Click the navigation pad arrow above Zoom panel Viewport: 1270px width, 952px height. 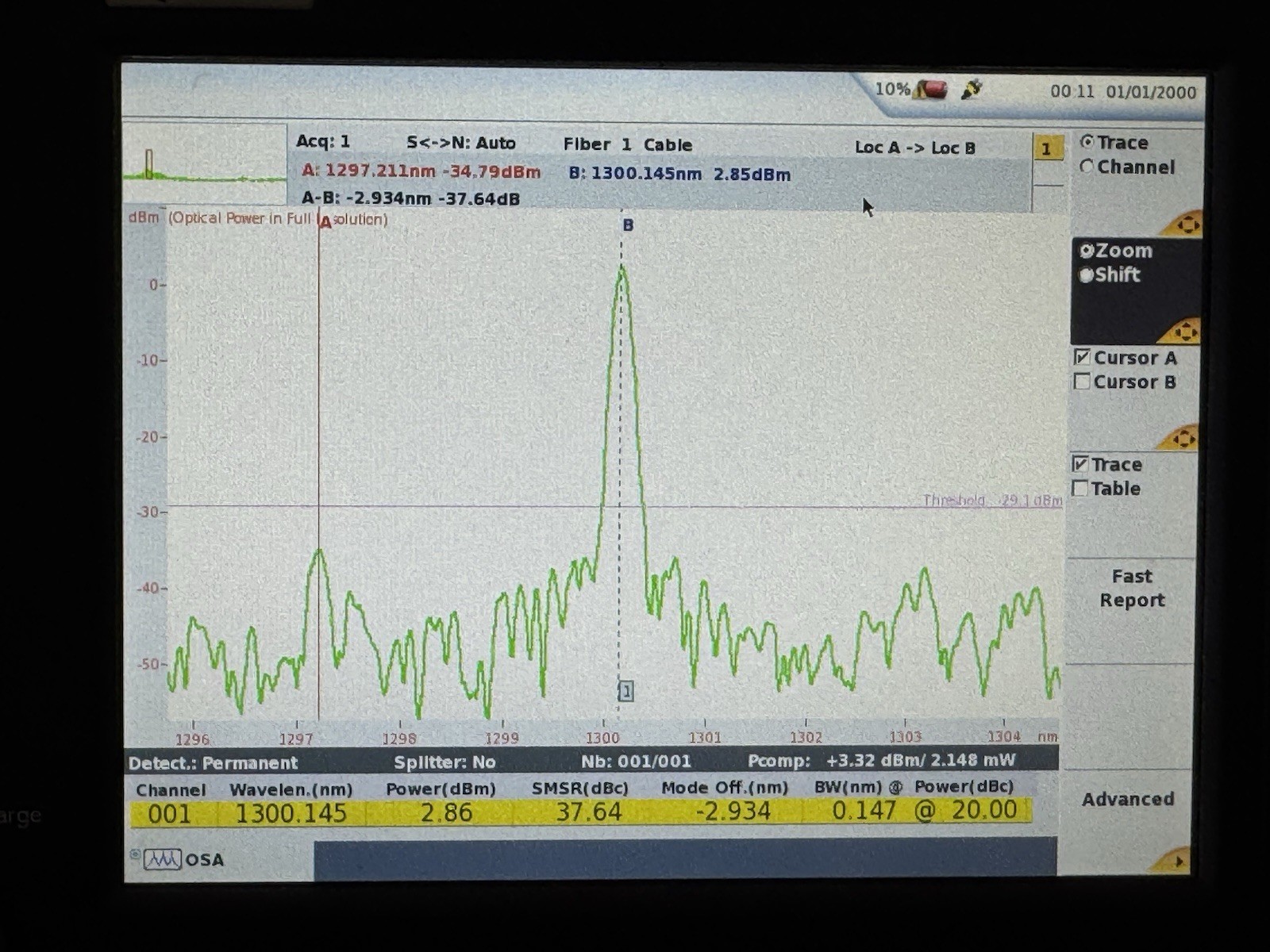[x=1187, y=225]
